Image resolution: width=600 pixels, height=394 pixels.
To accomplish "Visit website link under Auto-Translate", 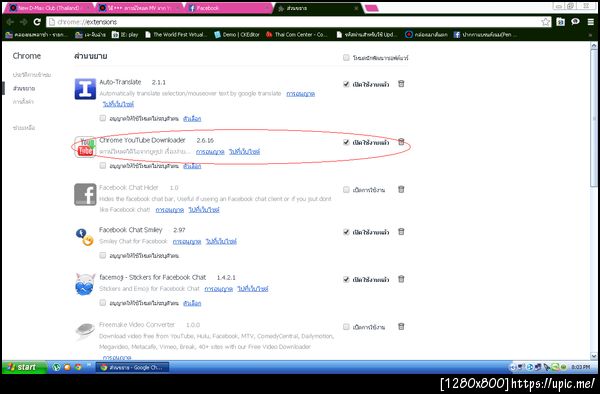I will pyautogui.click(x=118, y=104).
